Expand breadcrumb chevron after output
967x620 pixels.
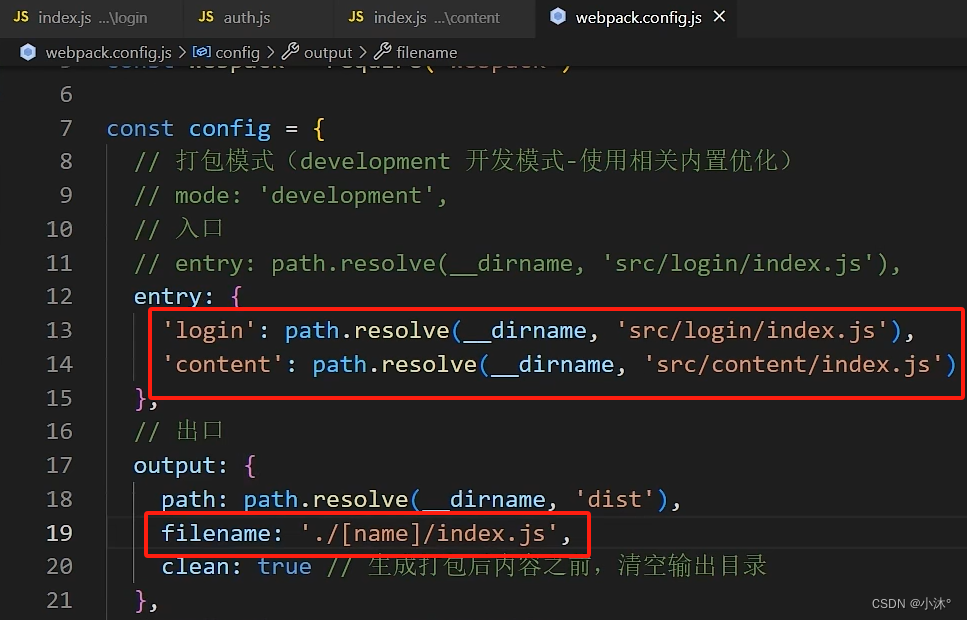pyautogui.click(x=363, y=52)
